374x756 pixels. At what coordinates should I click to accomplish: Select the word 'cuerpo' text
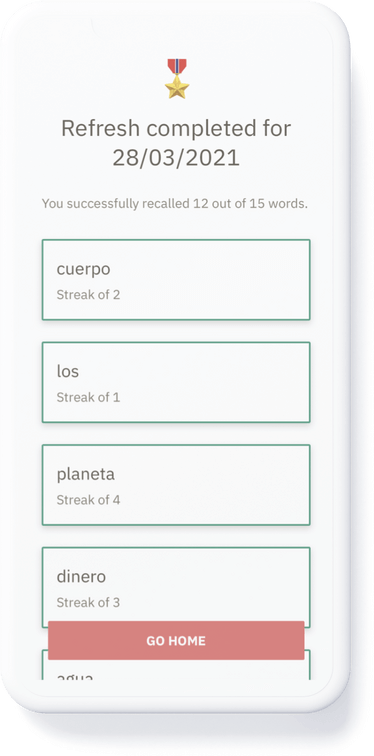coord(83,270)
